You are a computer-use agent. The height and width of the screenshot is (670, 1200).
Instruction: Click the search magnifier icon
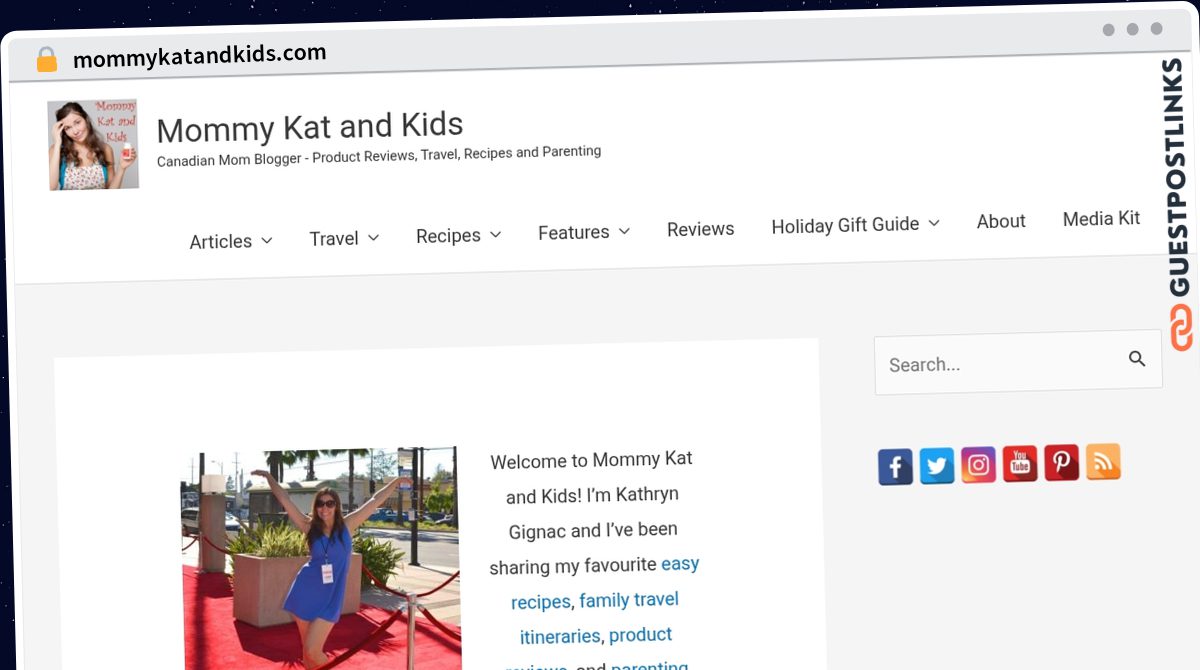[x=1137, y=359]
